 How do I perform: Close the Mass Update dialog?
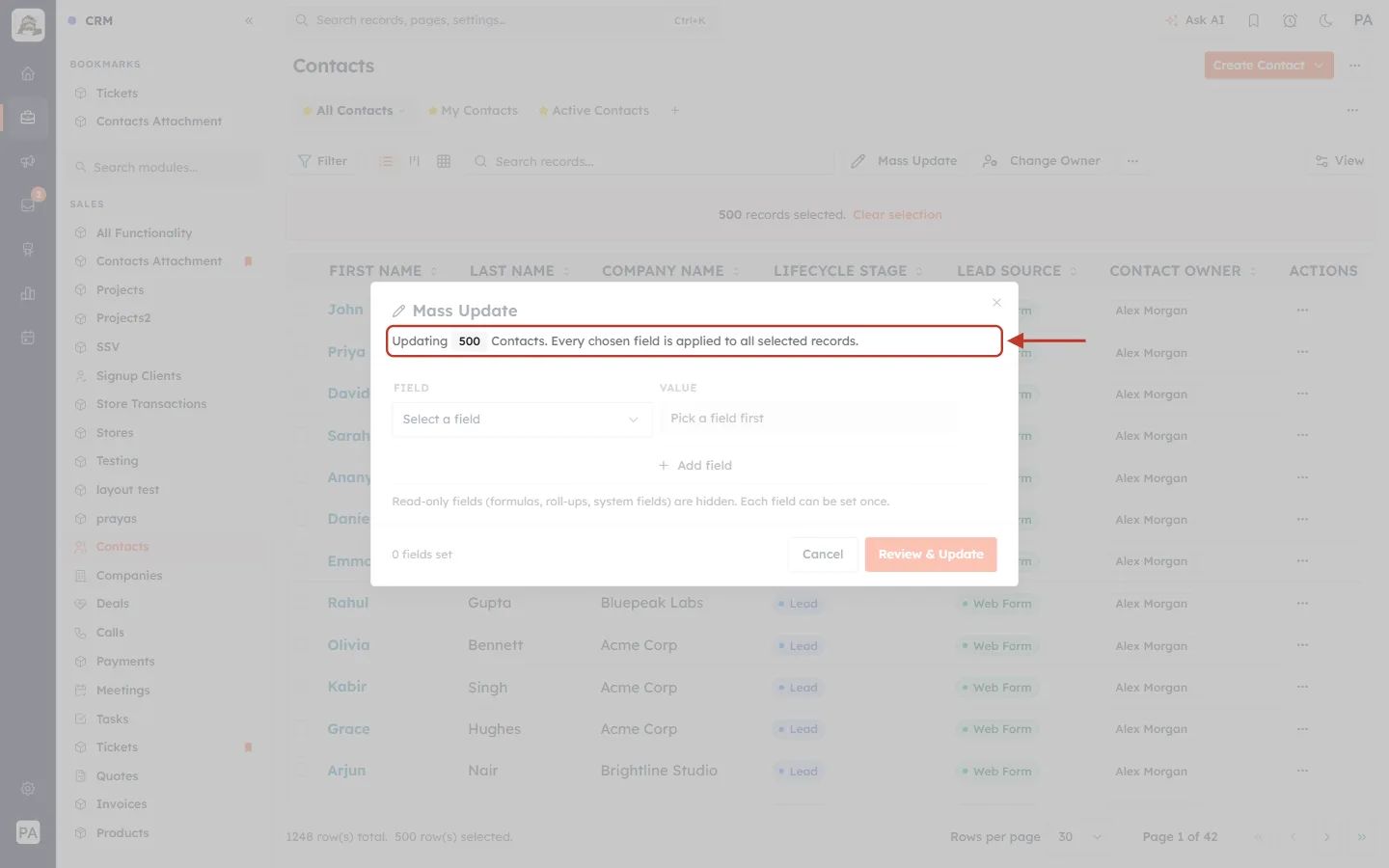[x=996, y=303]
